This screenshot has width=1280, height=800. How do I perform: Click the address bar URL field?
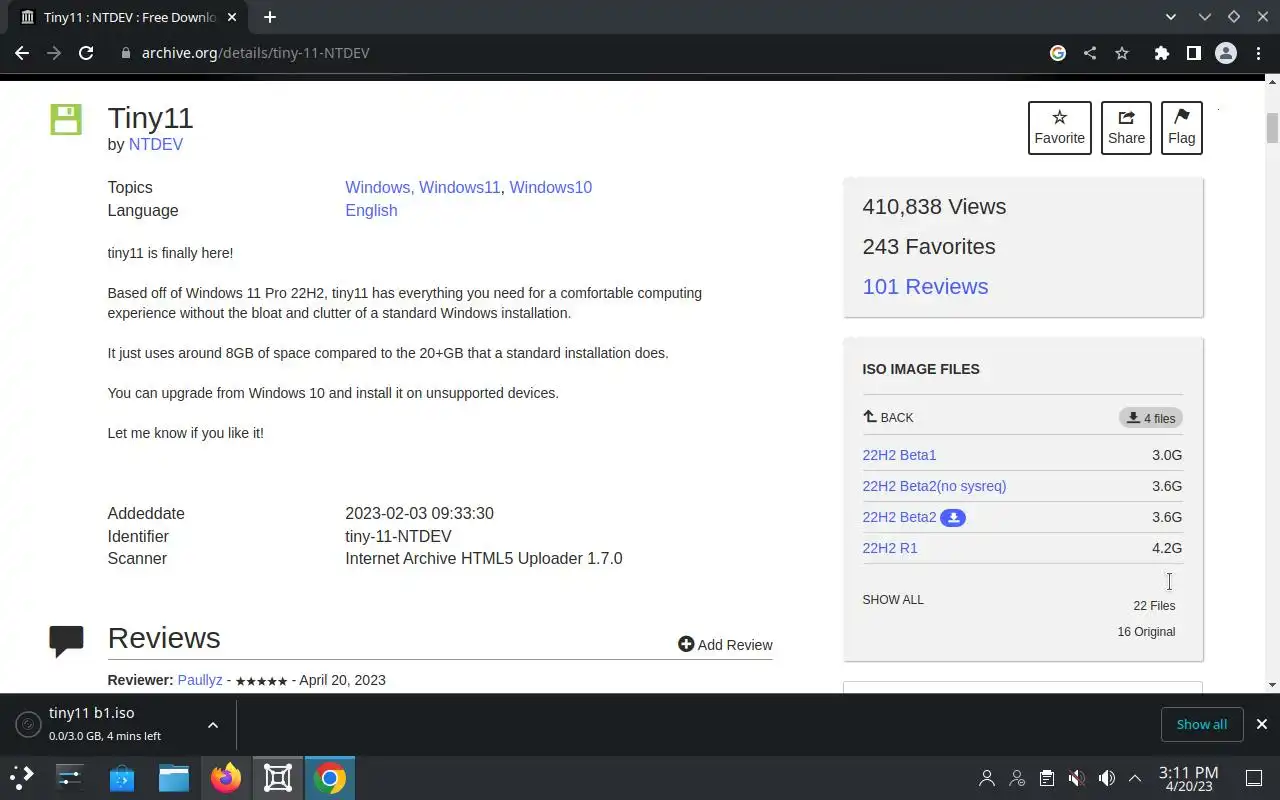click(x=580, y=53)
